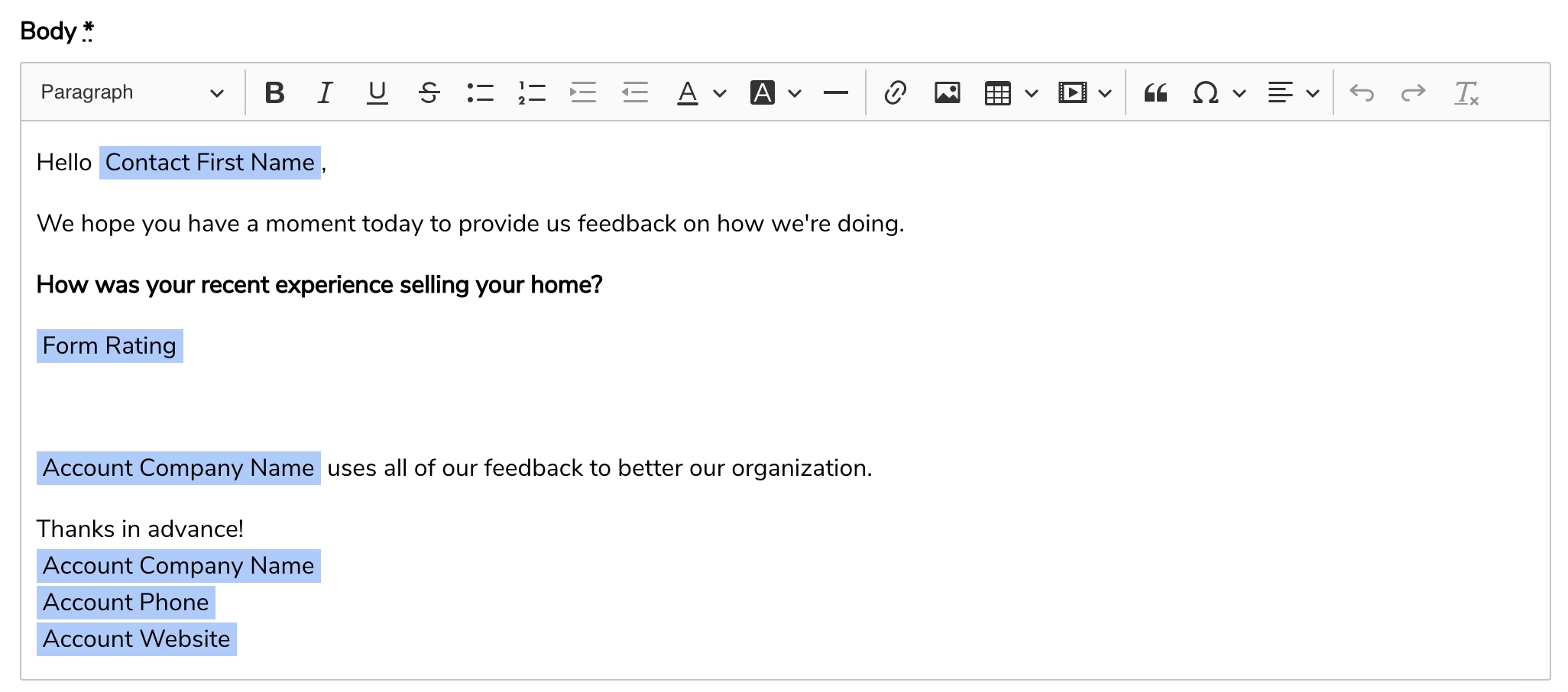Increase the paragraph indent
Screen dimensions: 1568x692
[583, 93]
